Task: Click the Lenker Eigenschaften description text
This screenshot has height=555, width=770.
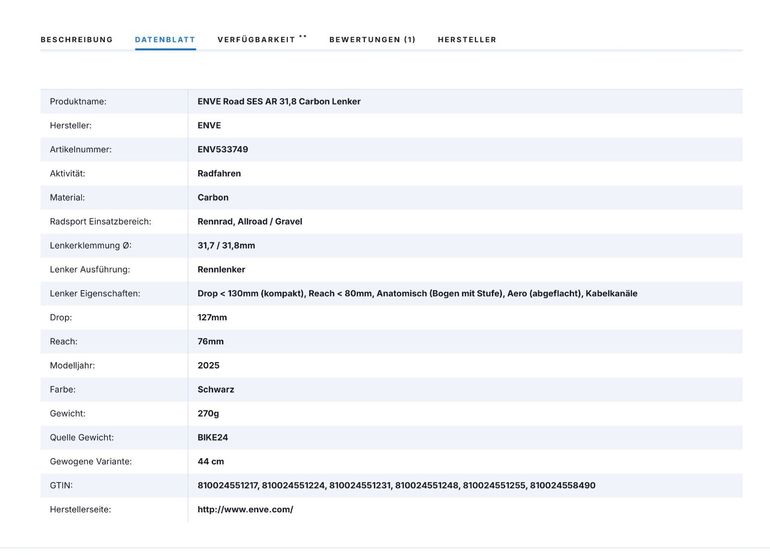Action: coord(417,293)
